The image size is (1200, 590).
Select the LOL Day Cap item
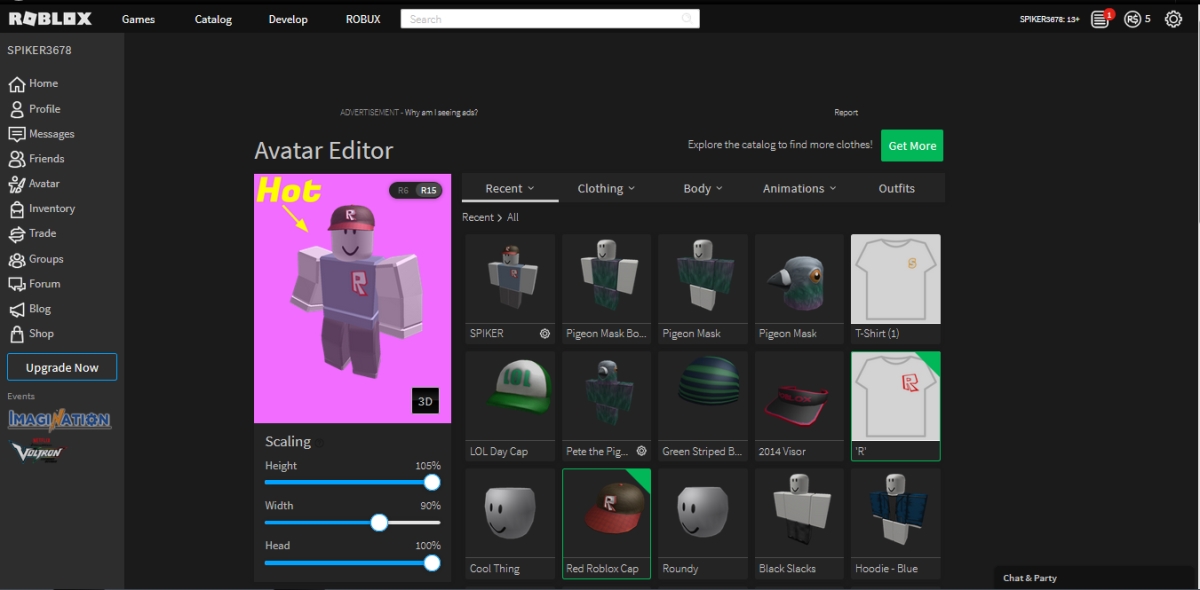[510, 406]
